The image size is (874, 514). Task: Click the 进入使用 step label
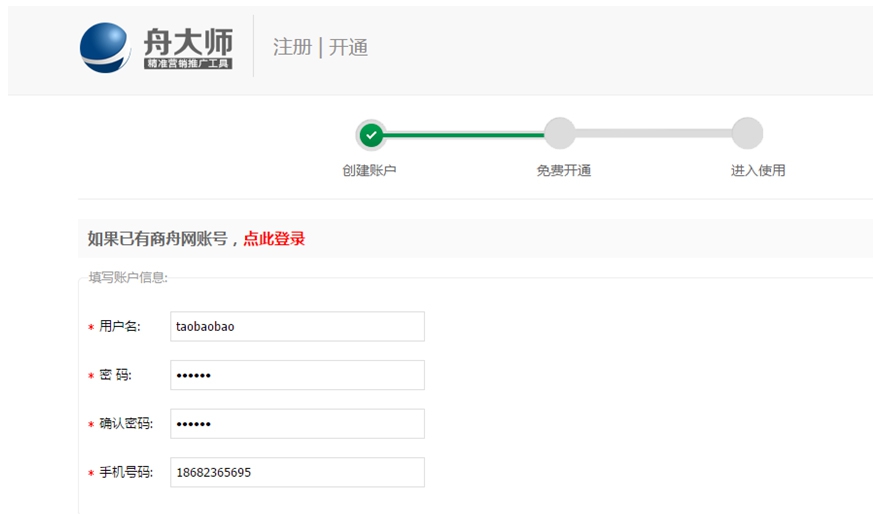coord(758,170)
